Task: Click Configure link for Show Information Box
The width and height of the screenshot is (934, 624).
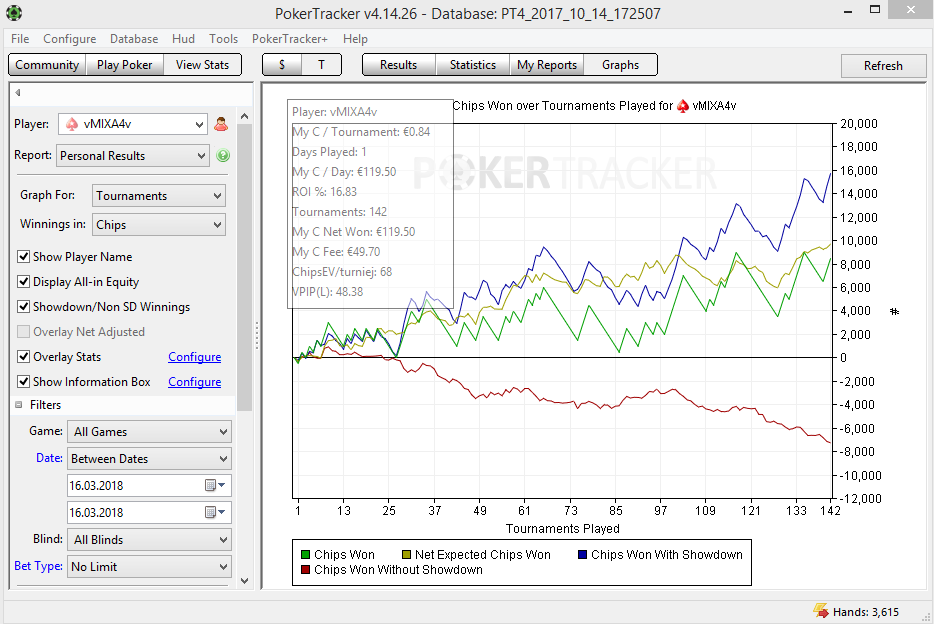Action: click(194, 382)
